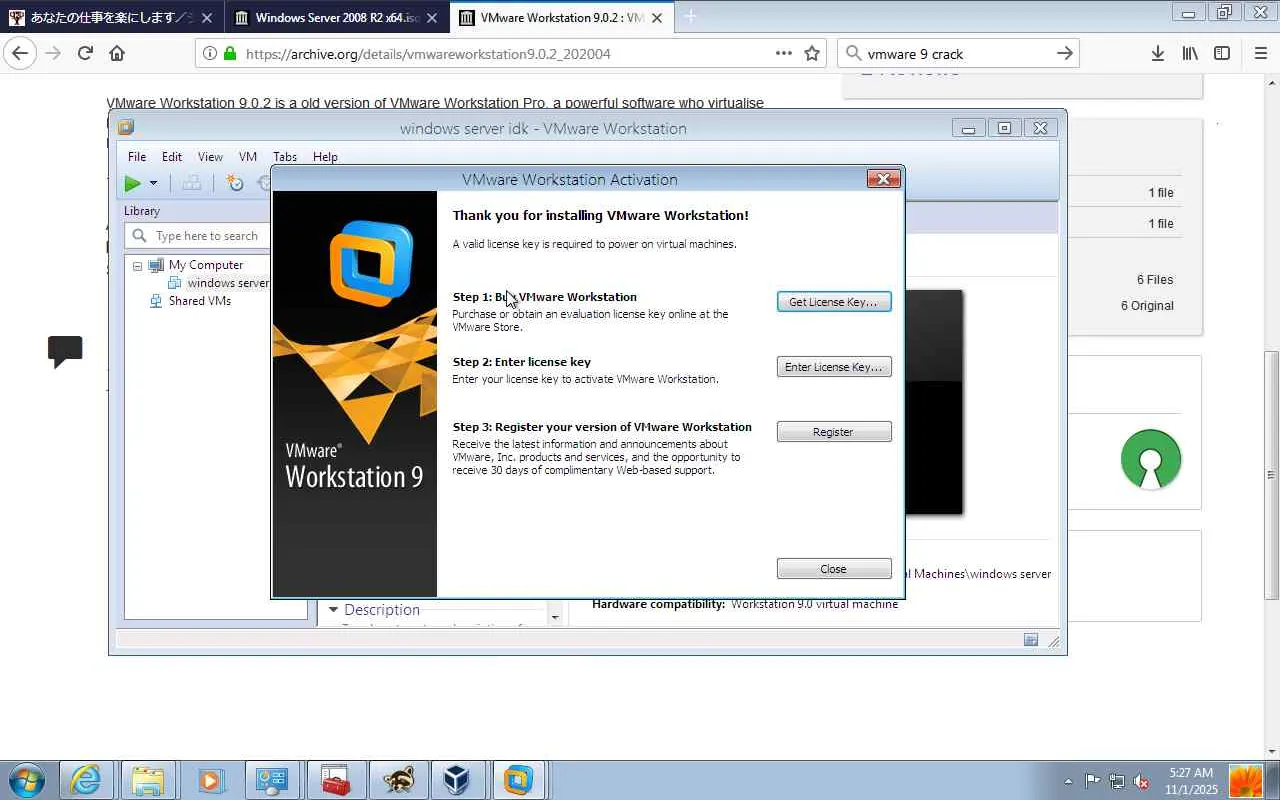
Task: Open the Windows Start menu
Action: 25,781
